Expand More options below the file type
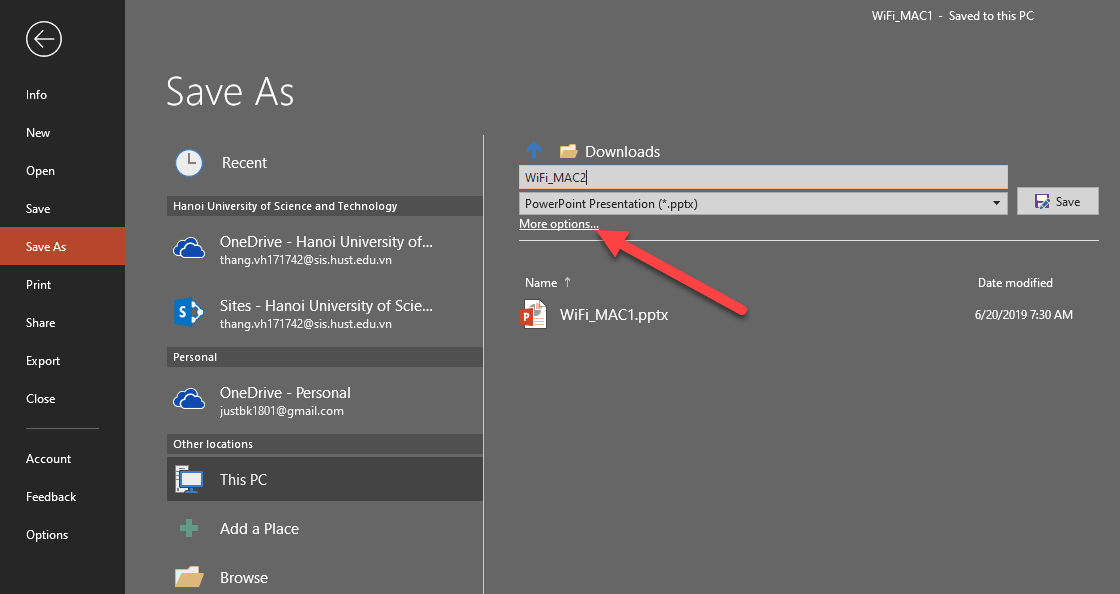The width and height of the screenshot is (1120, 594). point(557,224)
